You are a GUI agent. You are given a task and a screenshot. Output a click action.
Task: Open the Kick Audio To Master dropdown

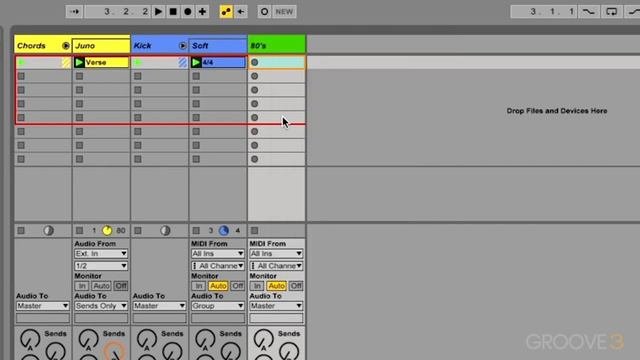pyautogui.click(x=159, y=306)
